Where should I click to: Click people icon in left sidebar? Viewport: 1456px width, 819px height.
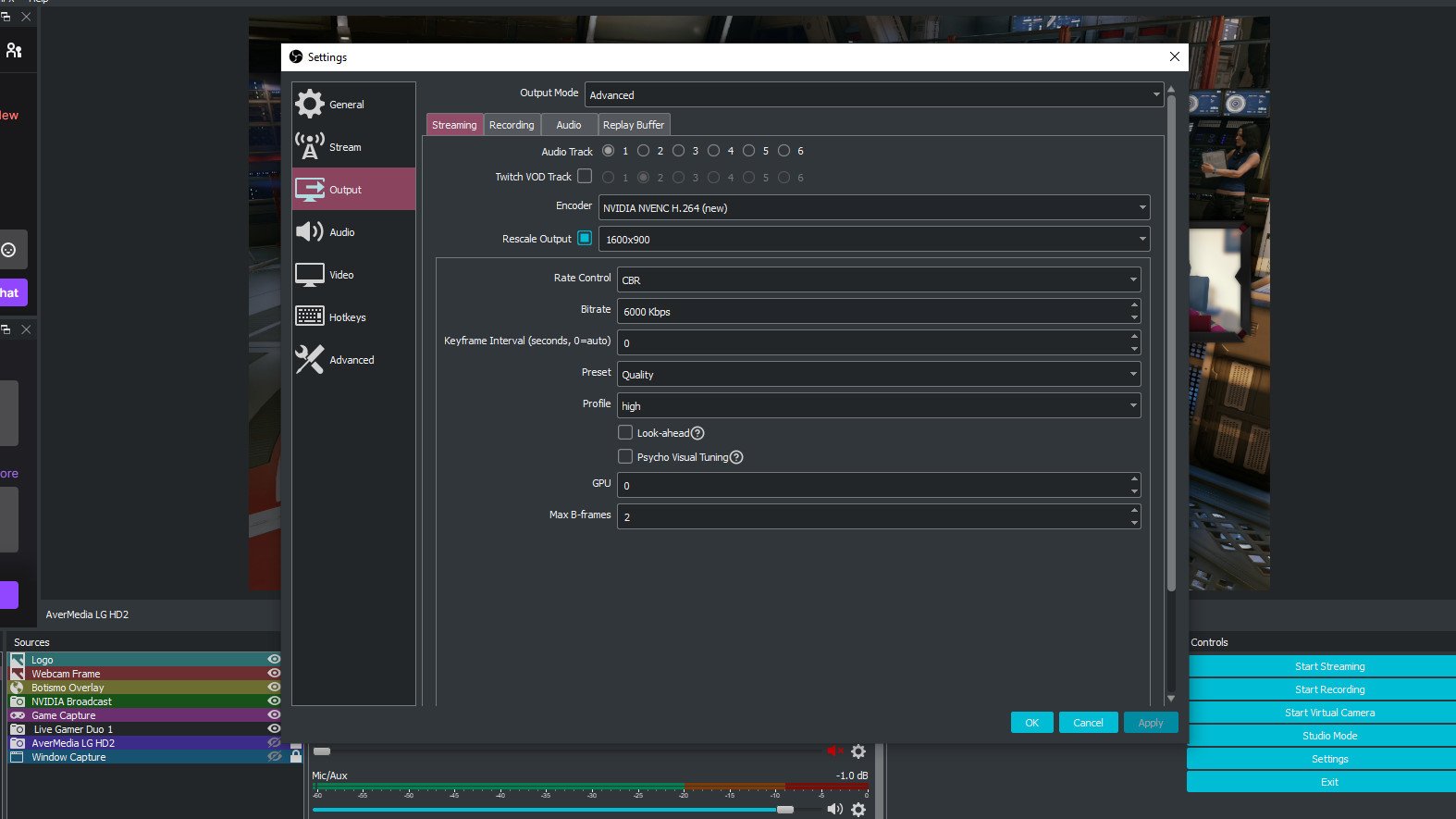(14, 50)
